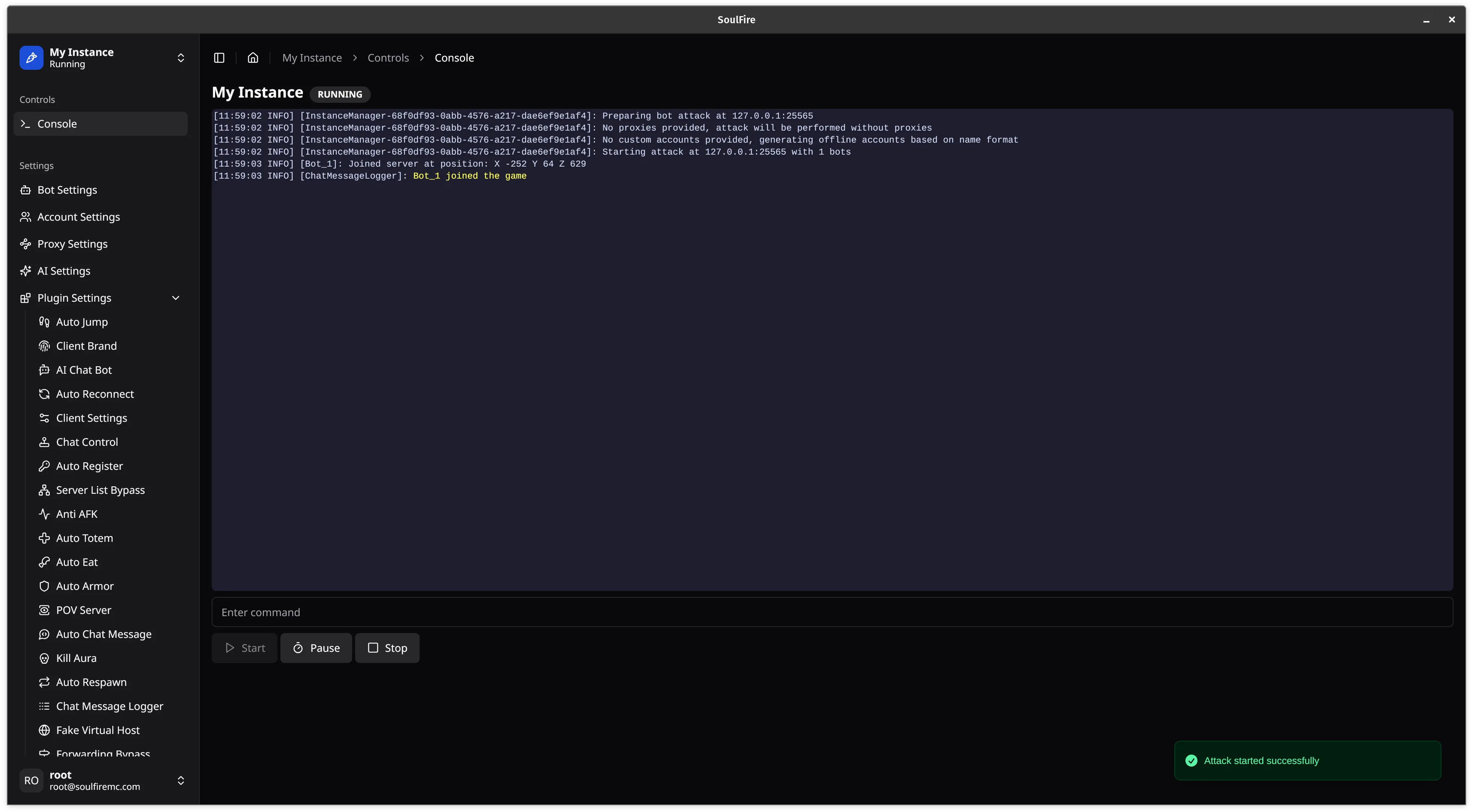Pause the running attack
1473x812 pixels.
click(x=316, y=648)
